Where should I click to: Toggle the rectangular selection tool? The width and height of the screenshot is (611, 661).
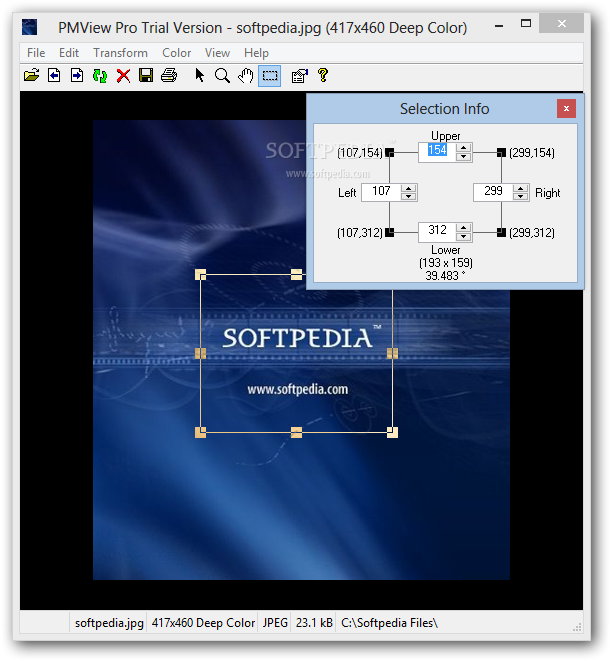[270, 76]
